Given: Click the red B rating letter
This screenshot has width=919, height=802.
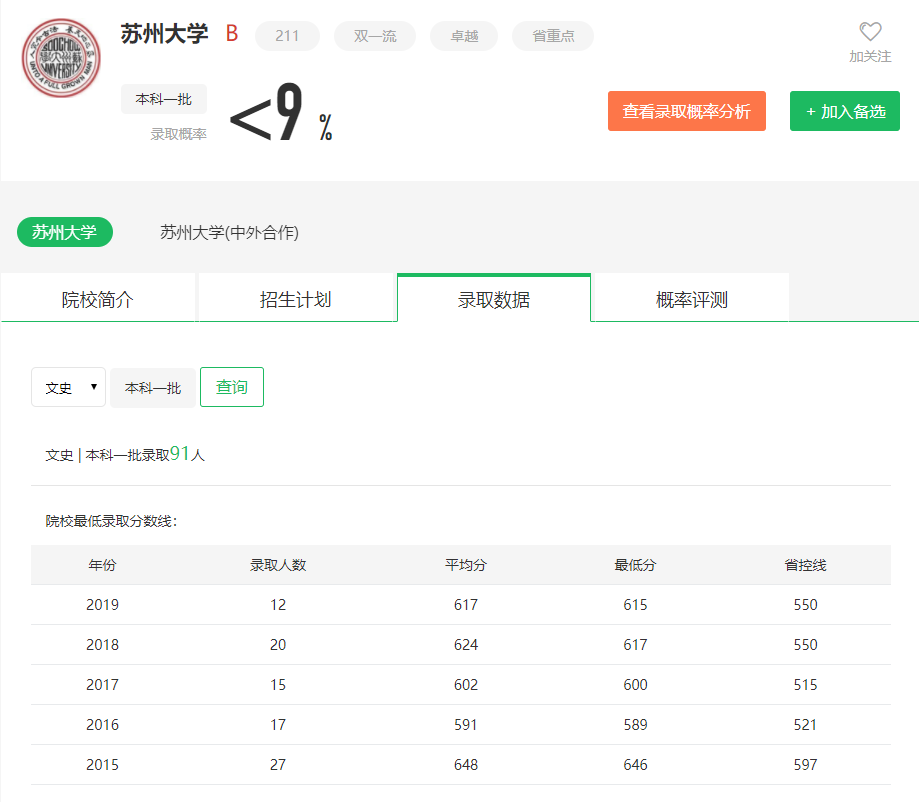Looking at the screenshot, I should tap(232, 33).
